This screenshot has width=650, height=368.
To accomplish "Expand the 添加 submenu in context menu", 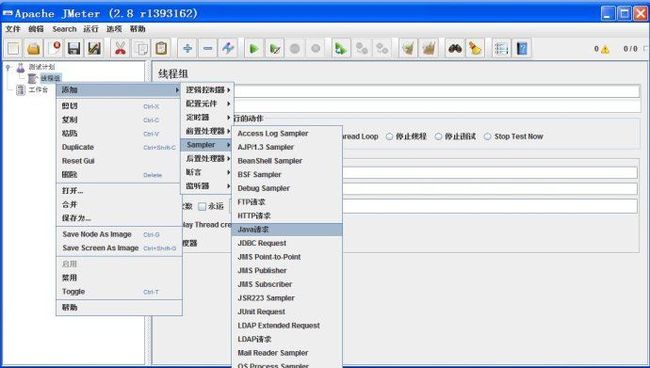I will click(x=119, y=90).
